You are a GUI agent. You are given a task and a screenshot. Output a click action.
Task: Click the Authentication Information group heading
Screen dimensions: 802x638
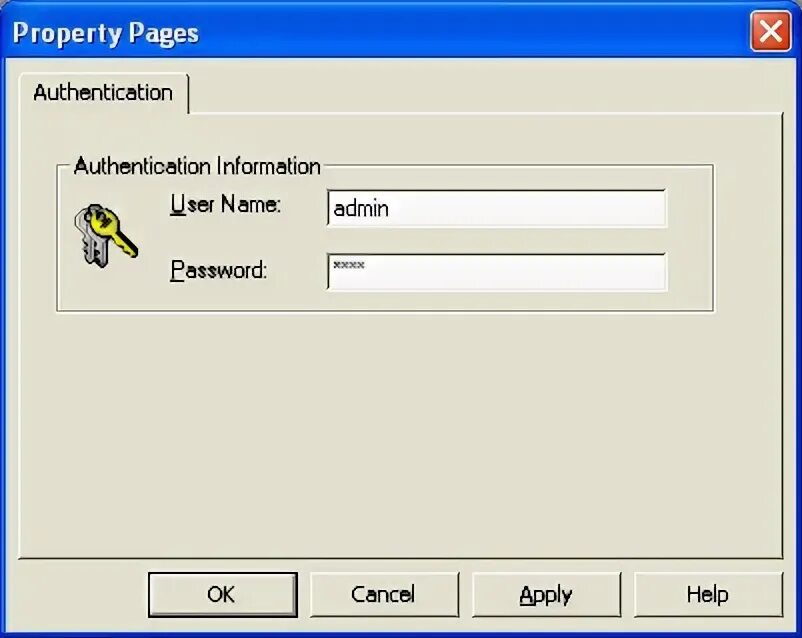pyautogui.click(x=197, y=166)
